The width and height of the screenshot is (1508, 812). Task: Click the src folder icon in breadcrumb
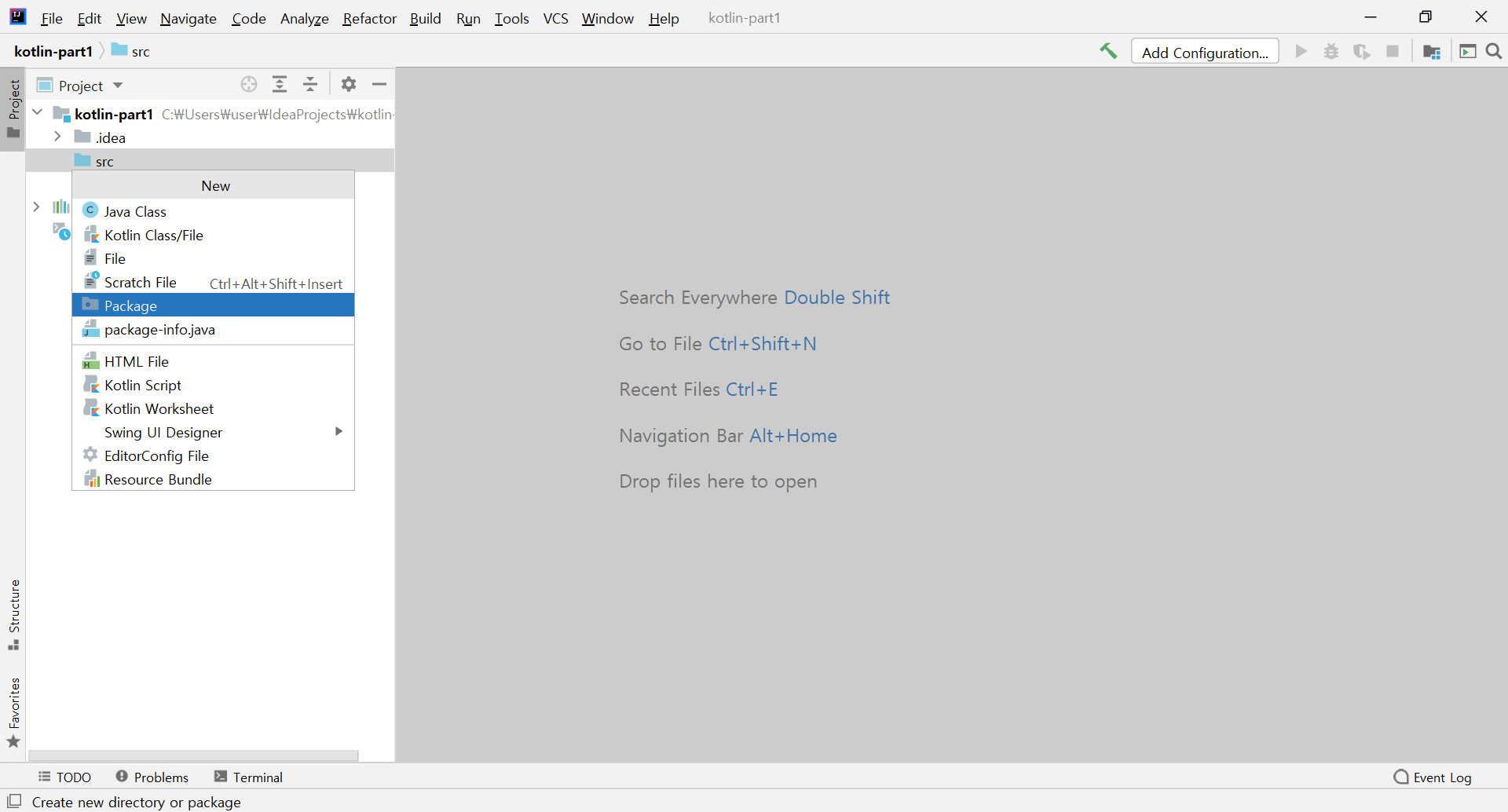(x=119, y=50)
